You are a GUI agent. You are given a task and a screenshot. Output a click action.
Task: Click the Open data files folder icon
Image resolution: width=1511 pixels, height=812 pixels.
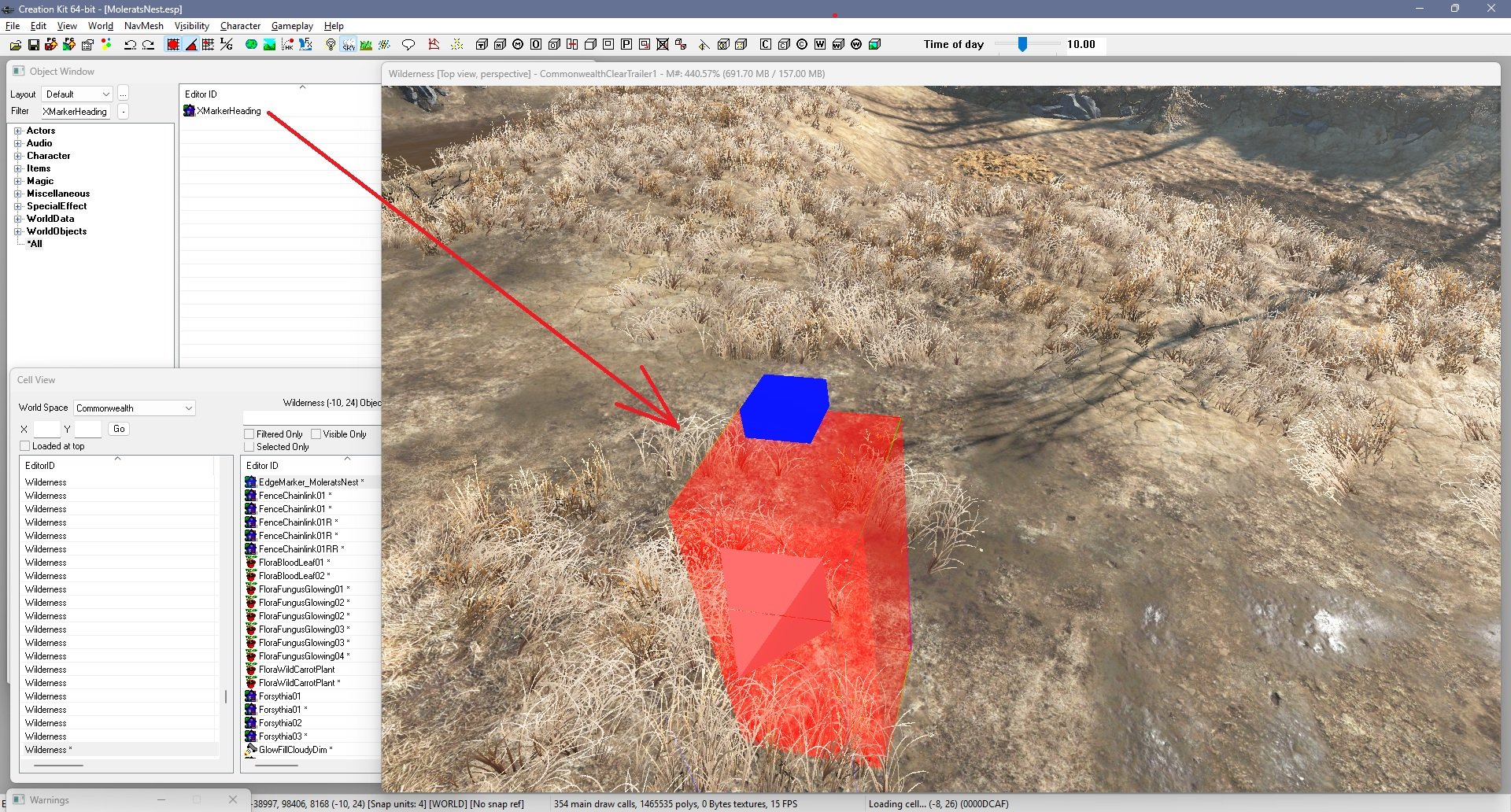coord(15,45)
